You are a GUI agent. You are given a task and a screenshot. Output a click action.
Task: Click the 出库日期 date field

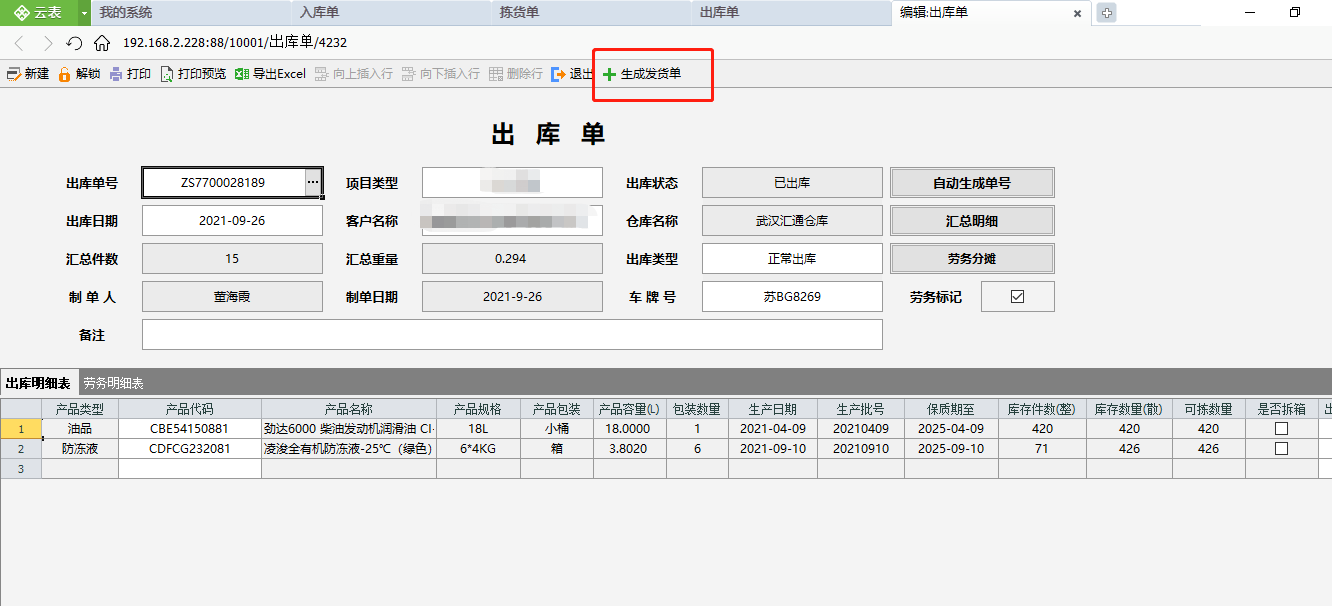pos(232,221)
